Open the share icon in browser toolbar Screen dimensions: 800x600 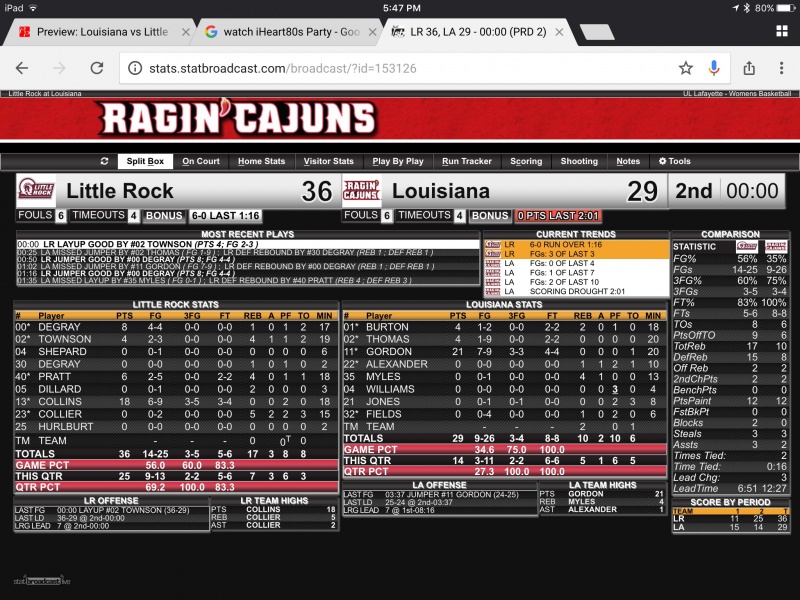click(748, 68)
